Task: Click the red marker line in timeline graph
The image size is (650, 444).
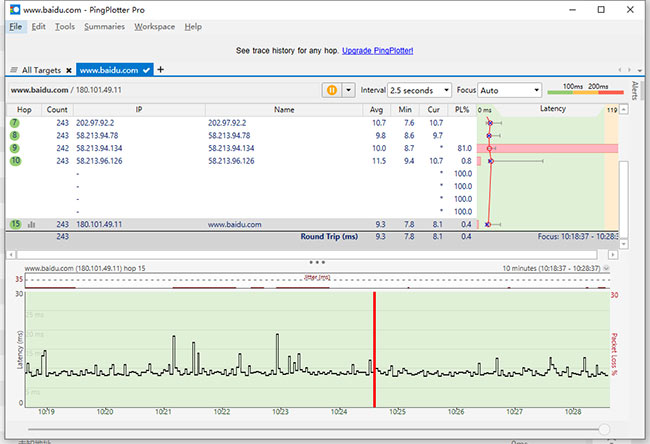Action: (x=374, y=349)
